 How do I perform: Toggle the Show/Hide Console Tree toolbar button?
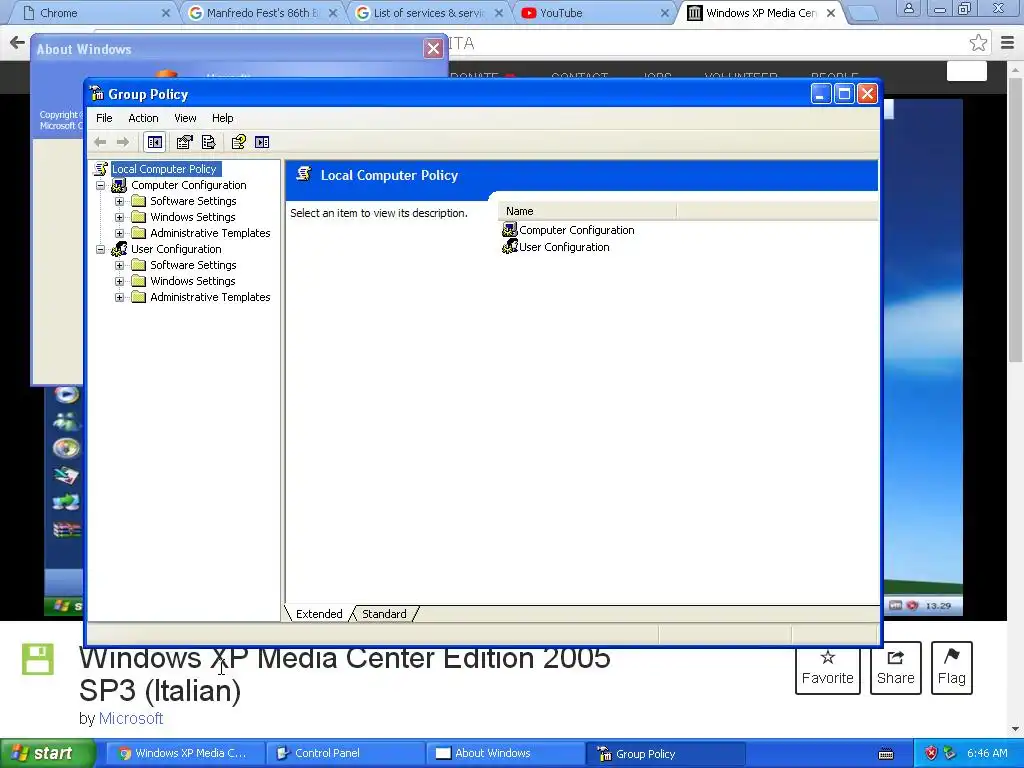click(155, 142)
